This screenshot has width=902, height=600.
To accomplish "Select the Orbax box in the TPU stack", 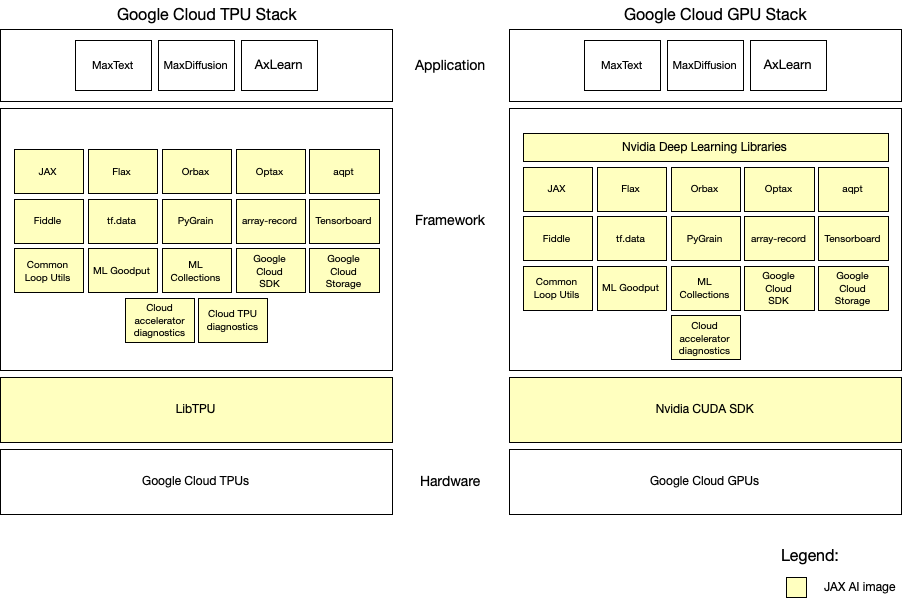I will [197, 171].
